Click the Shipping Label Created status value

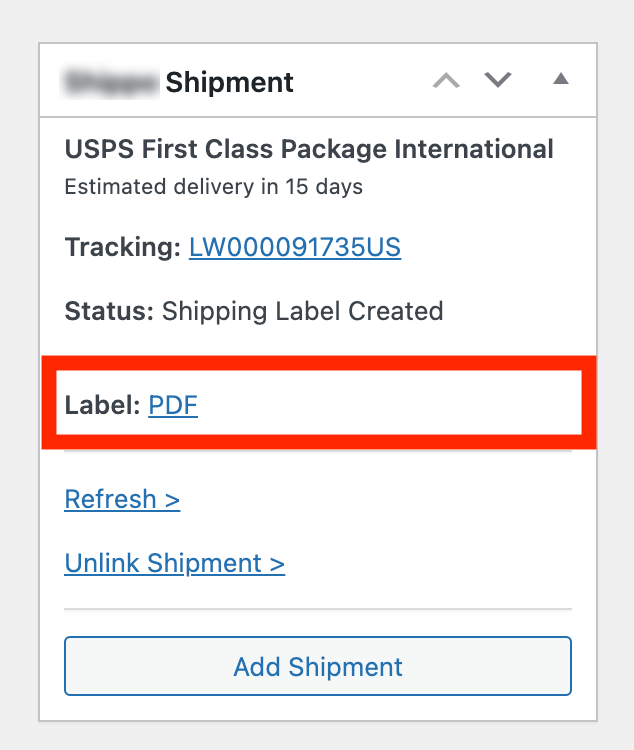[x=302, y=311]
